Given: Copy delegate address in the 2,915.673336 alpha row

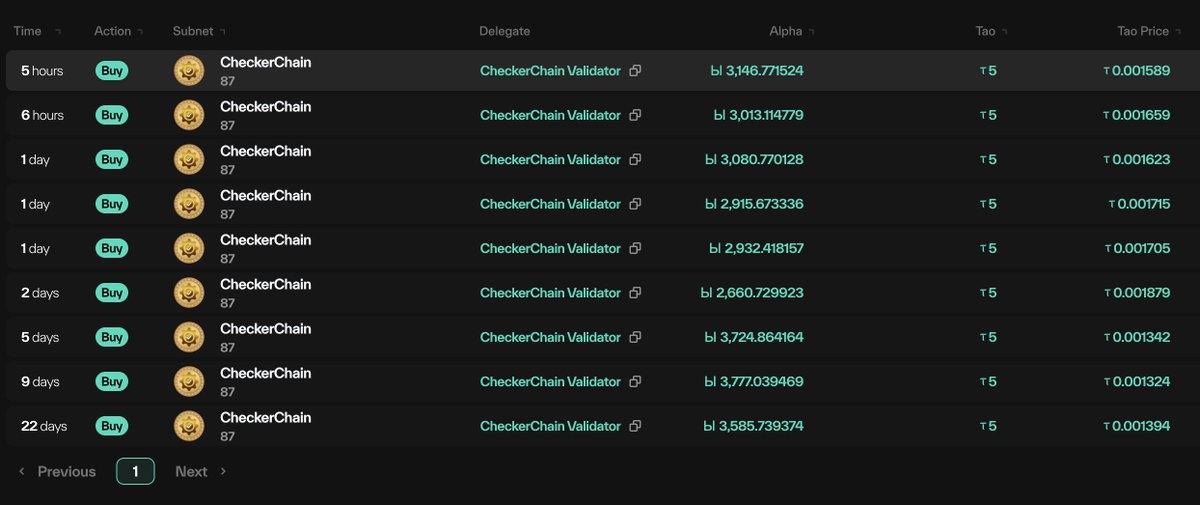Looking at the screenshot, I should 635,204.
